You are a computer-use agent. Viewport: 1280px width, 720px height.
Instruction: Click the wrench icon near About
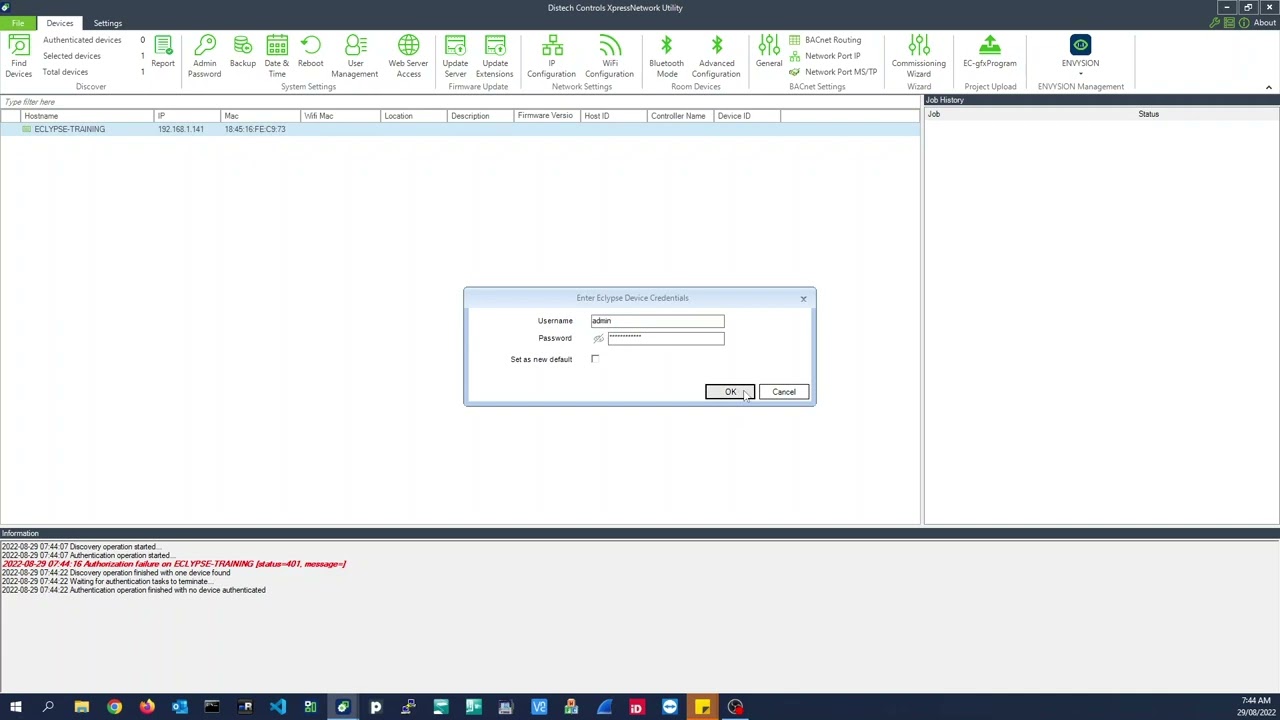1214,23
